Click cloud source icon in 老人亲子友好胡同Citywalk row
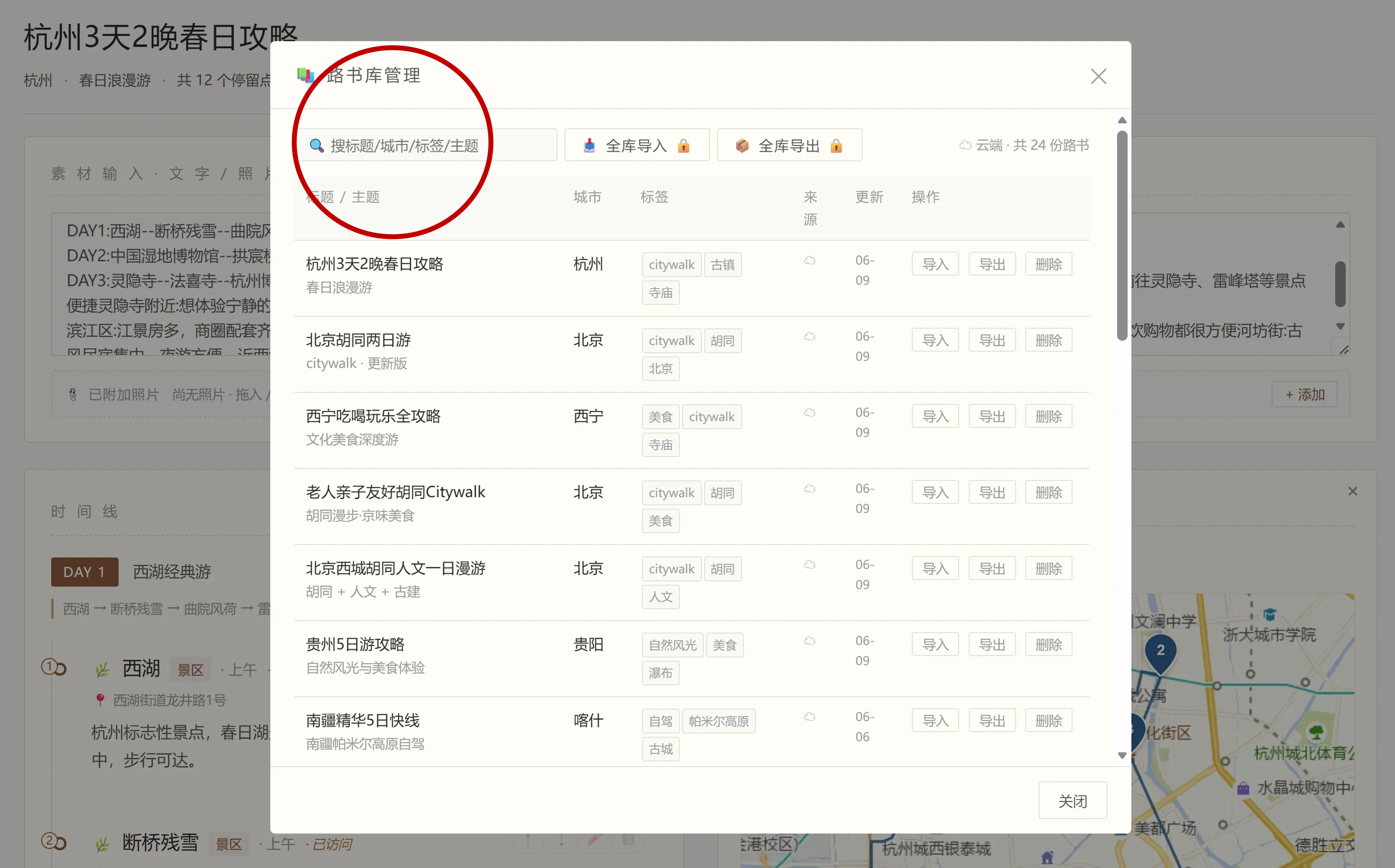This screenshot has width=1395, height=868. coord(810,489)
